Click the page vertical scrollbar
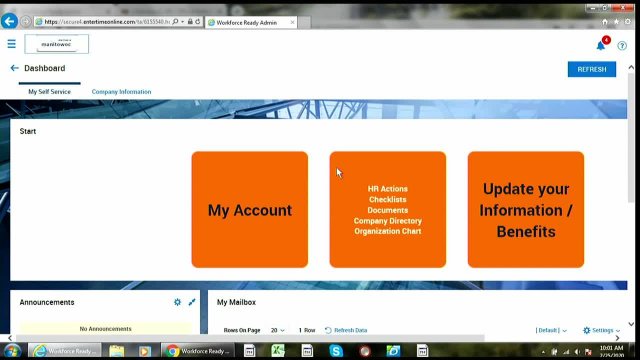 click(631, 137)
